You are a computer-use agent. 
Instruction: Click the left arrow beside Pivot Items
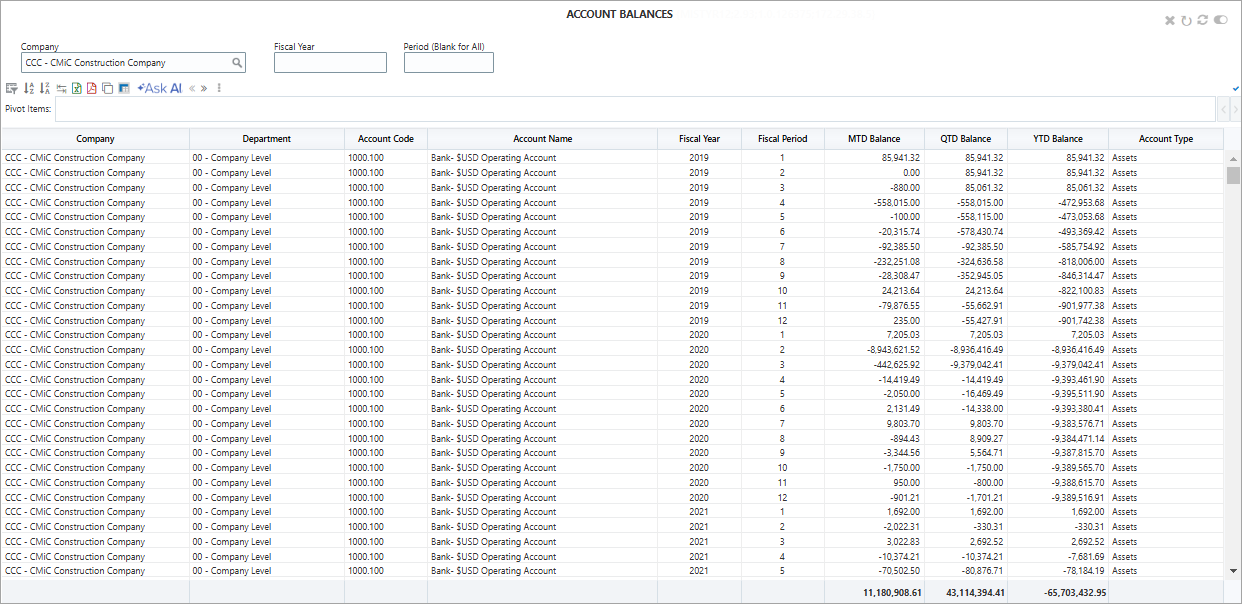[x=1222, y=109]
